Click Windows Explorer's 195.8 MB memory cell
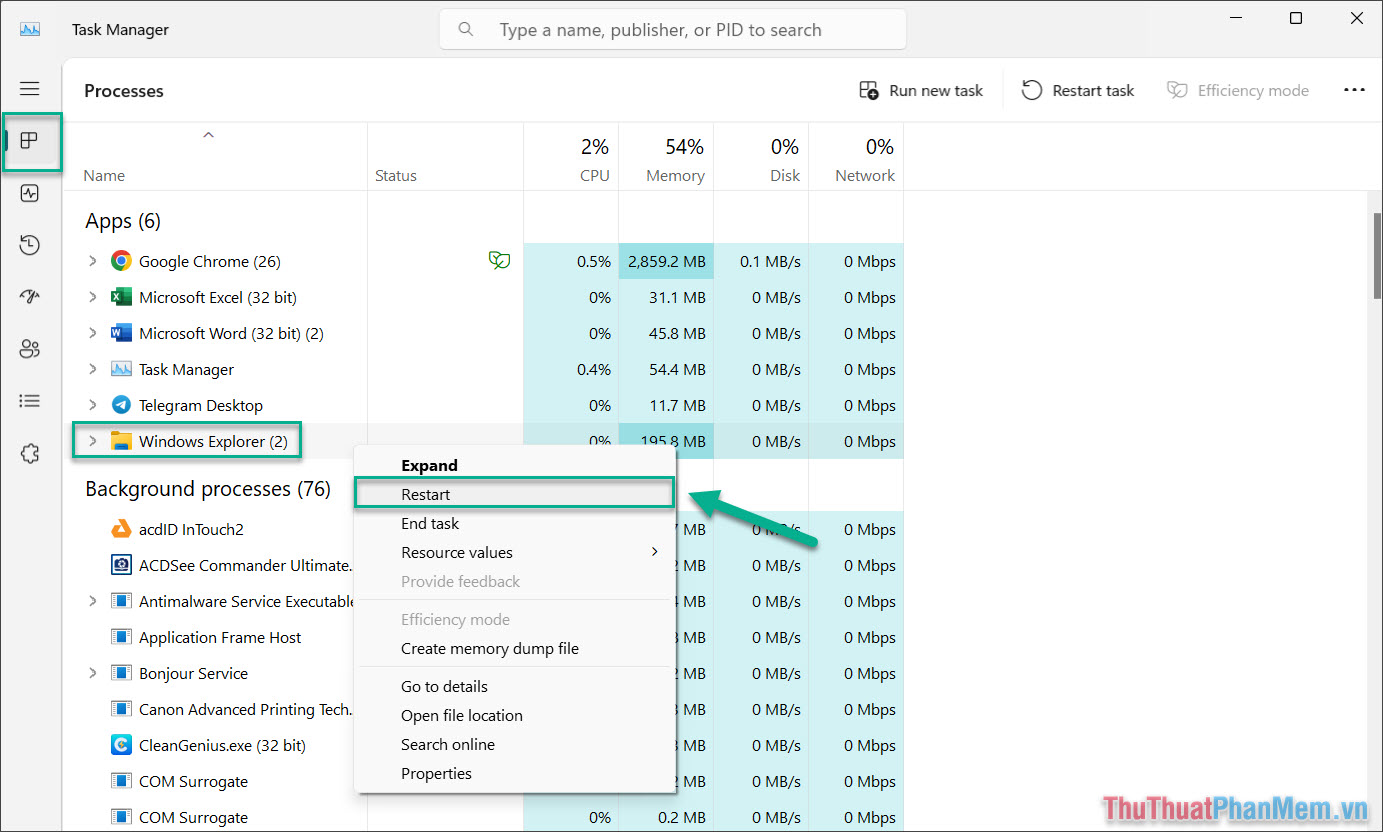The width and height of the screenshot is (1383, 832). click(x=666, y=441)
